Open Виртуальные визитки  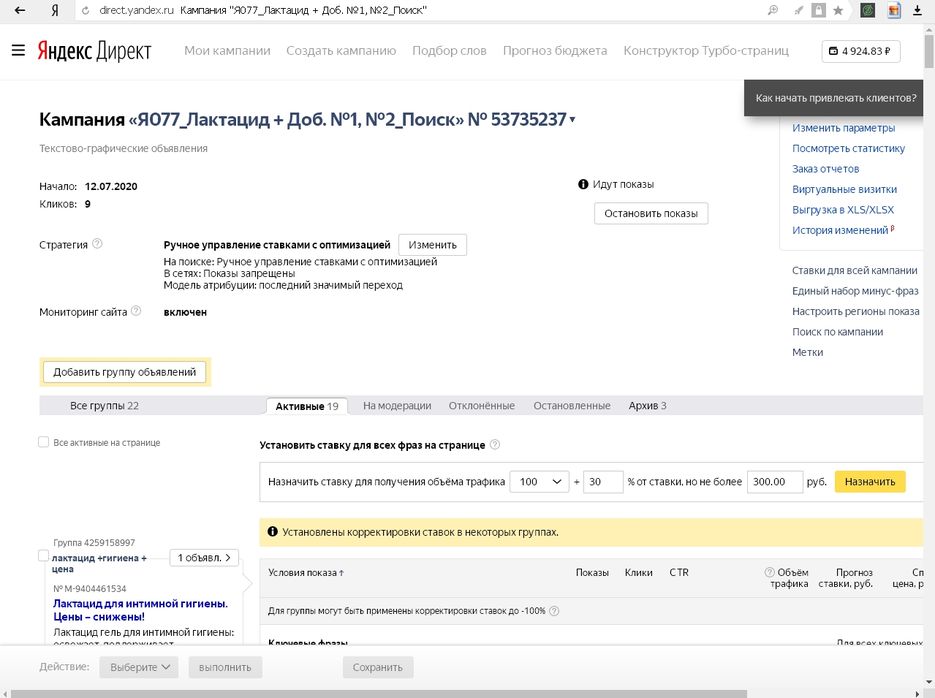pyautogui.click(x=844, y=190)
